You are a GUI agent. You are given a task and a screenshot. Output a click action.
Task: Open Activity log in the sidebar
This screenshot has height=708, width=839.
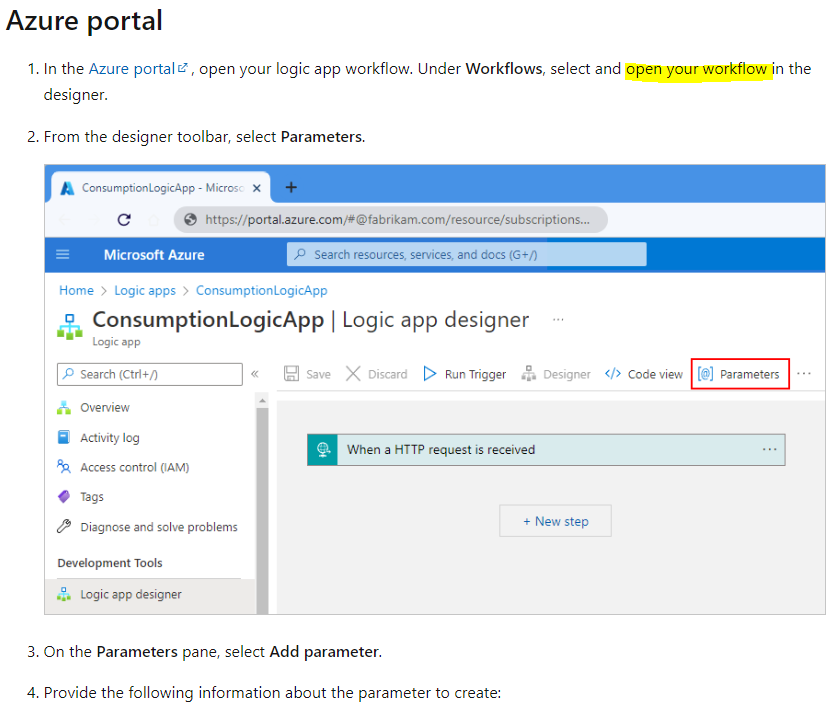tap(110, 438)
